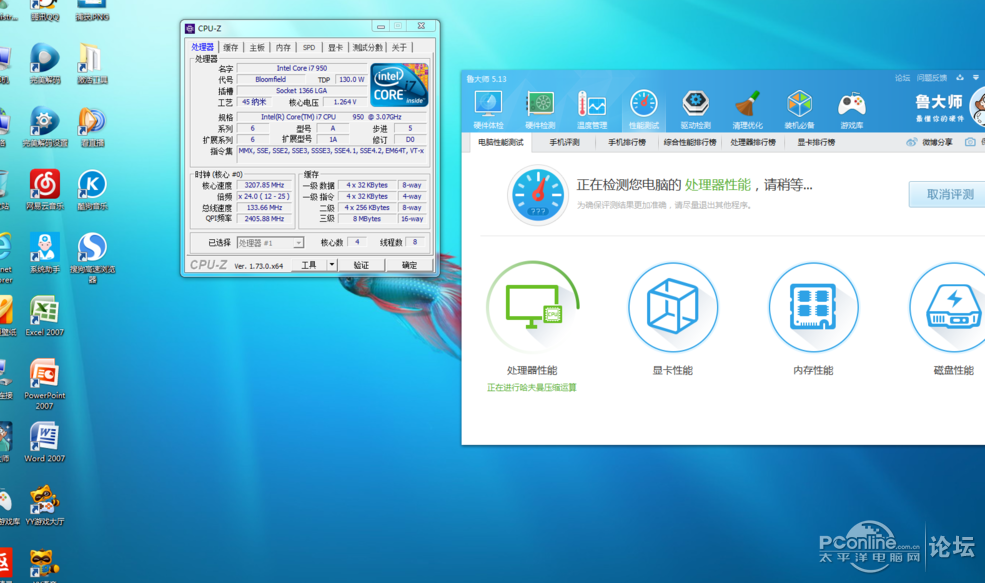This screenshot has height=583, width=985.
Task: Click the 3207.85 MHz core speed value
Action: (x=264, y=185)
